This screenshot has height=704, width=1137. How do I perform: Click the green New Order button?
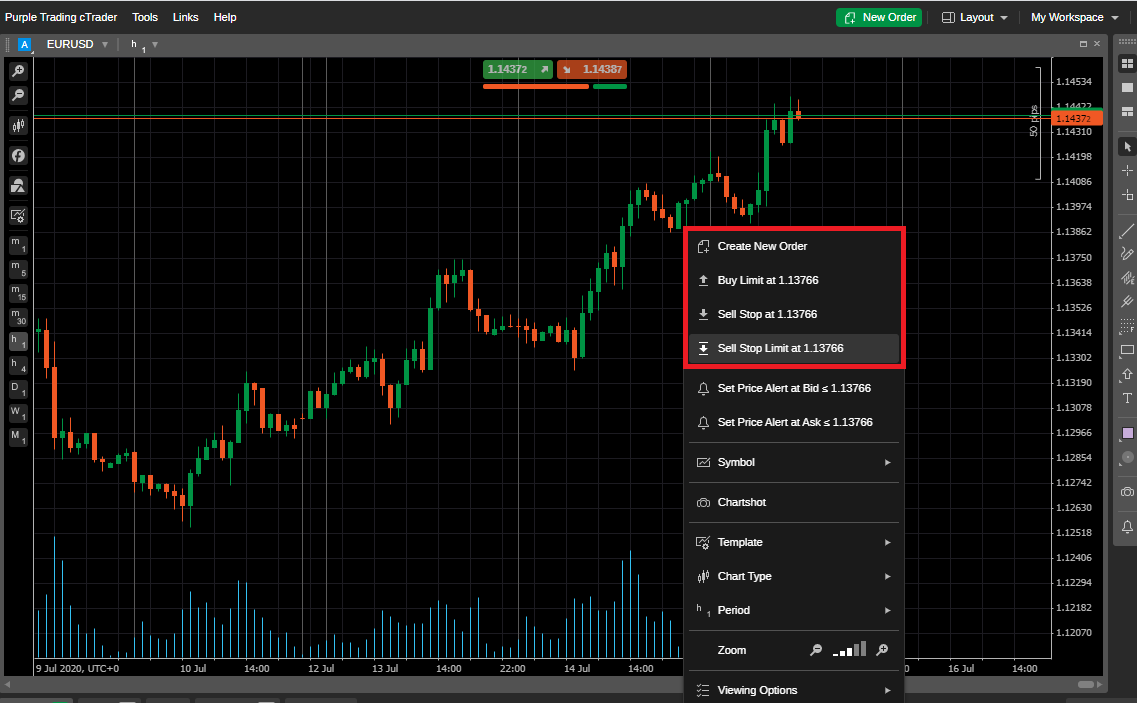[878, 17]
